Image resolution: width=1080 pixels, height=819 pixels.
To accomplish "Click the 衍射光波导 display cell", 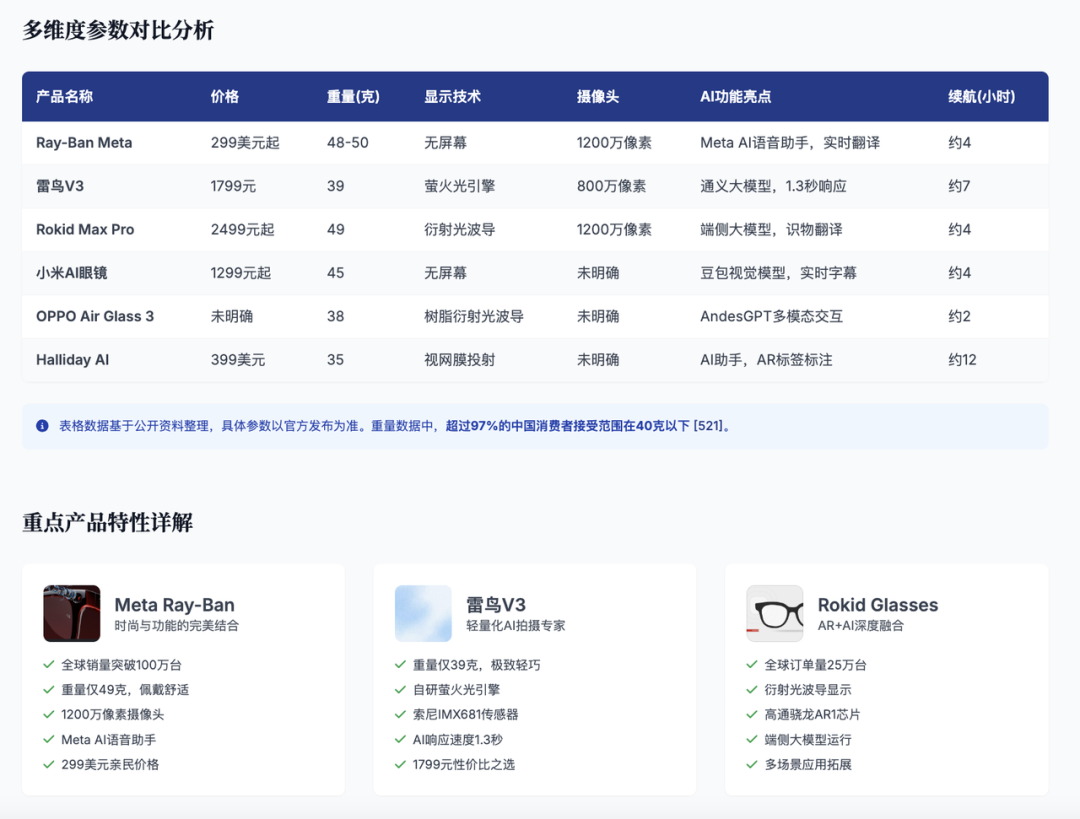I will pyautogui.click(x=459, y=229).
